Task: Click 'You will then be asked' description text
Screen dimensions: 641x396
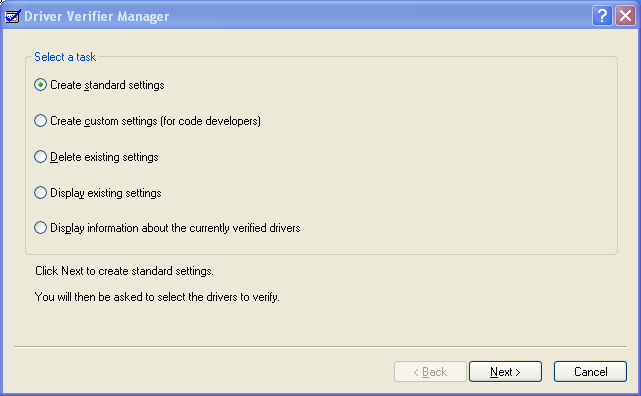Action: click(x=157, y=297)
